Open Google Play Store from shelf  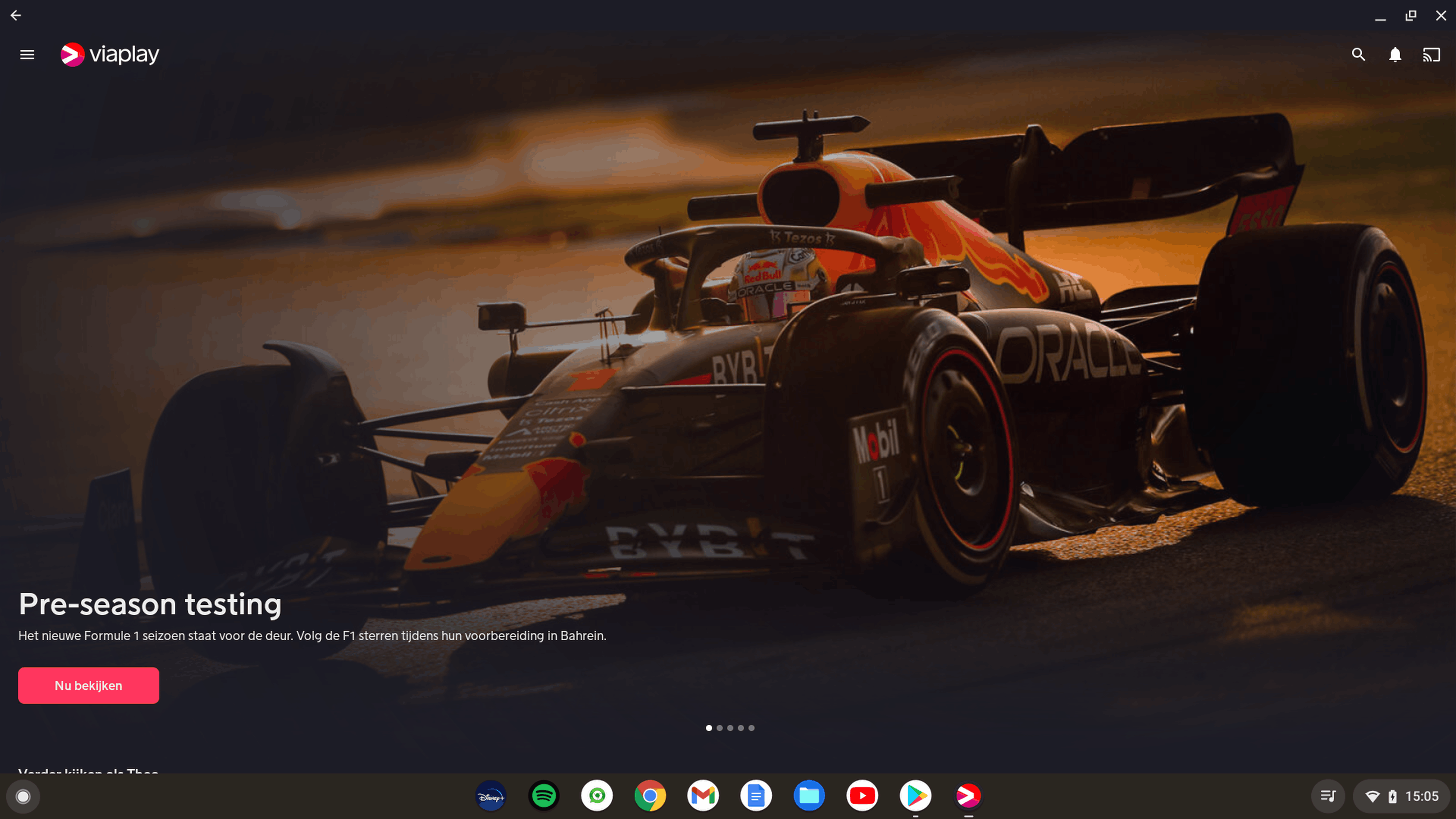point(915,796)
